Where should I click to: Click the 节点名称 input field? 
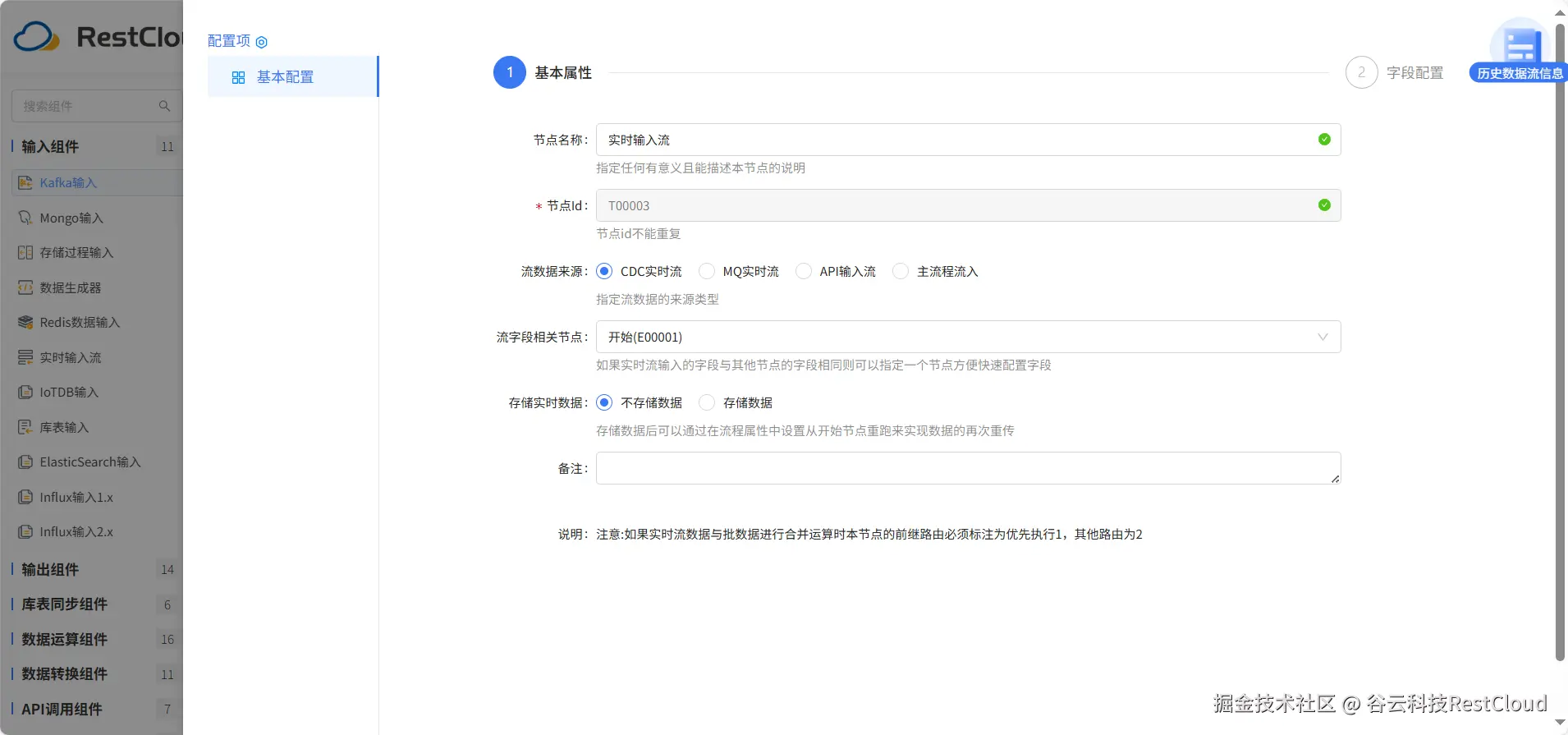click(x=969, y=140)
